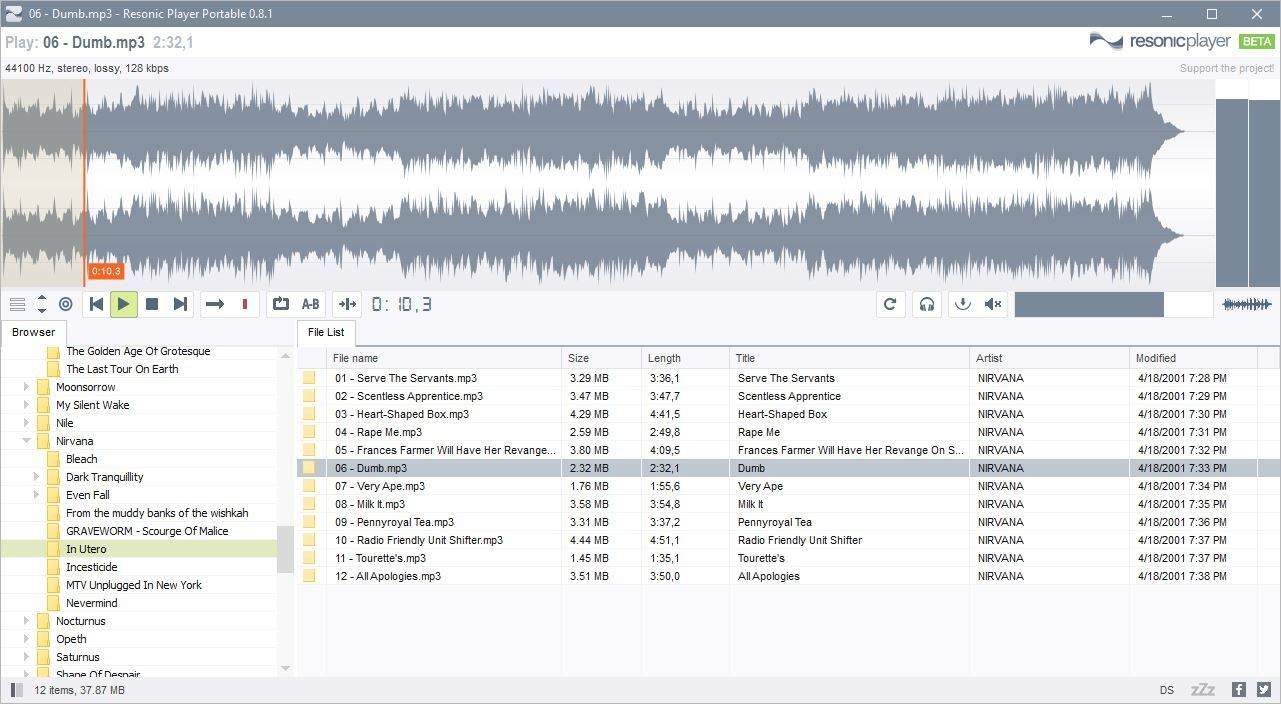Click the orange 0:10,3 playhead marker
Viewport: 1281px width, 704px height.
[105, 271]
